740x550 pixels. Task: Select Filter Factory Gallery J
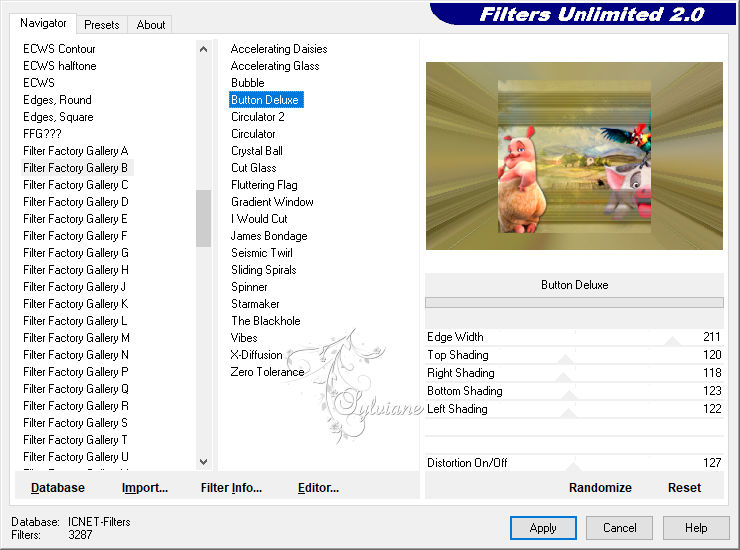tap(74, 287)
